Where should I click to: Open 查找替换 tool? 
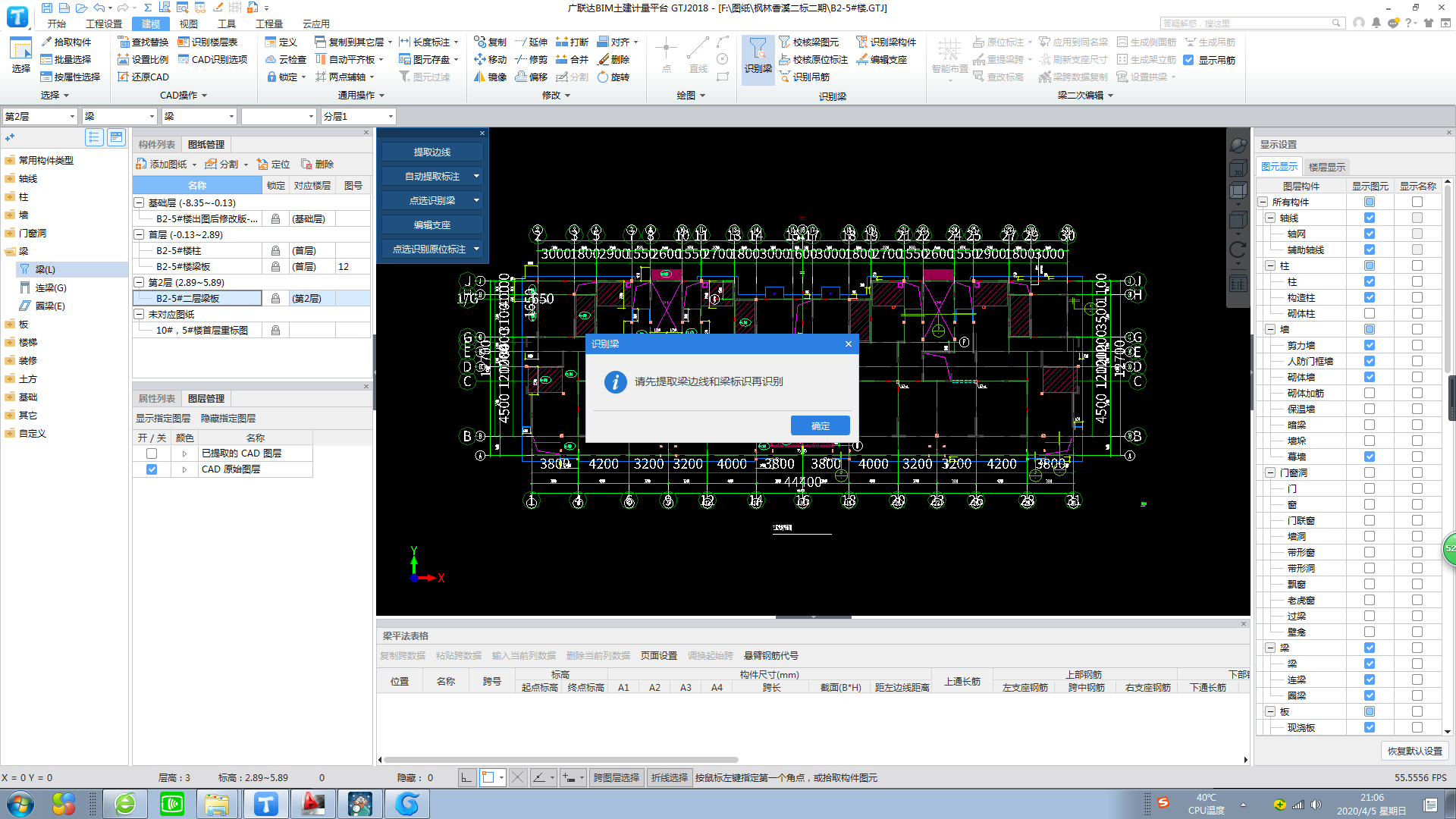pos(143,42)
